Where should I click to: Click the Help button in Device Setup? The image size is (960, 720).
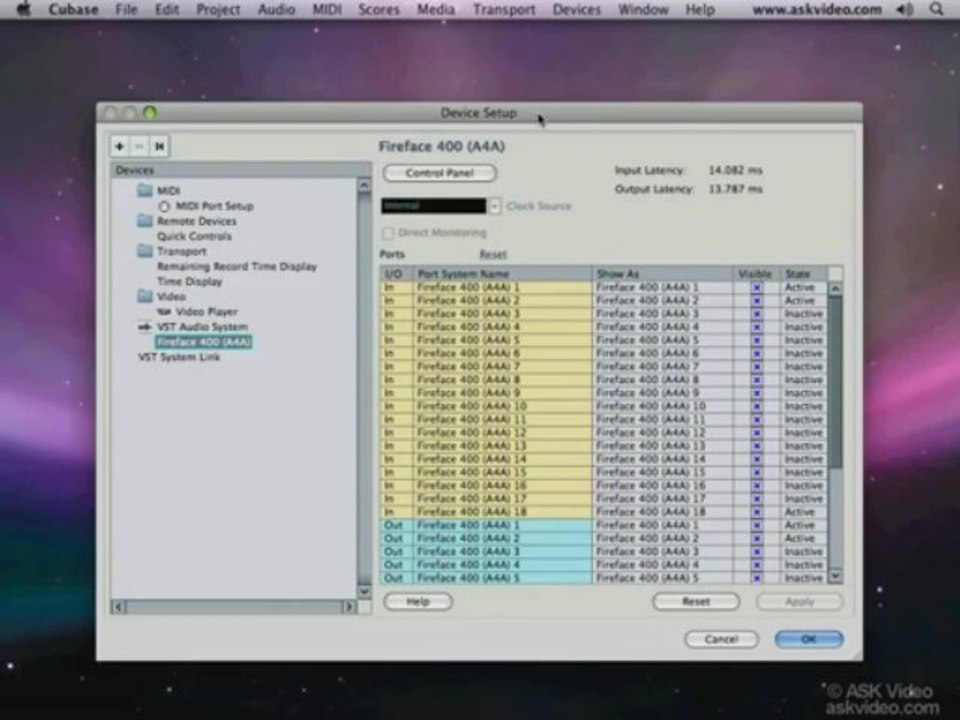(x=418, y=602)
